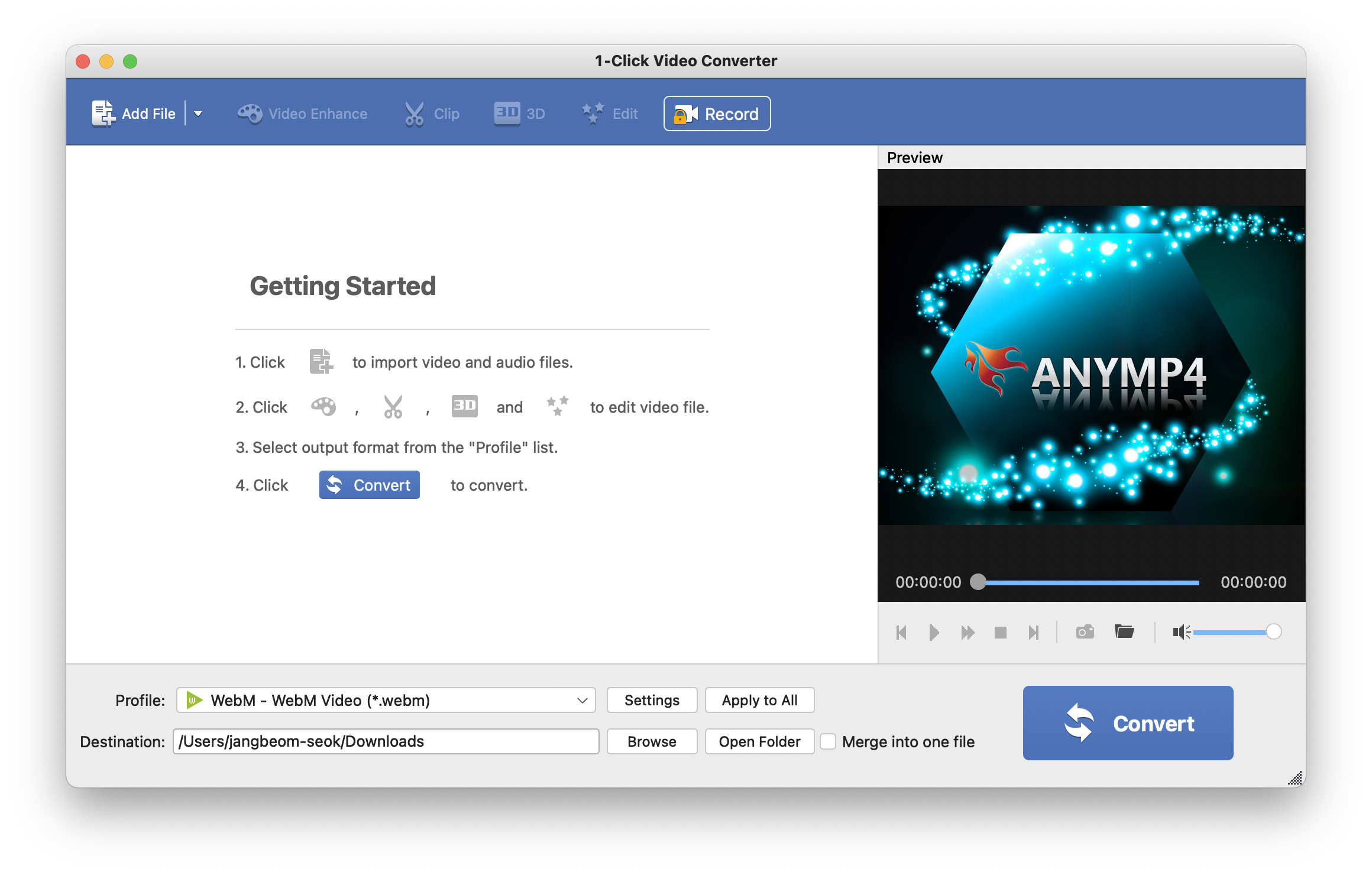
Task: Click the snapshot camera icon
Action: click(x=1085, y=632)
